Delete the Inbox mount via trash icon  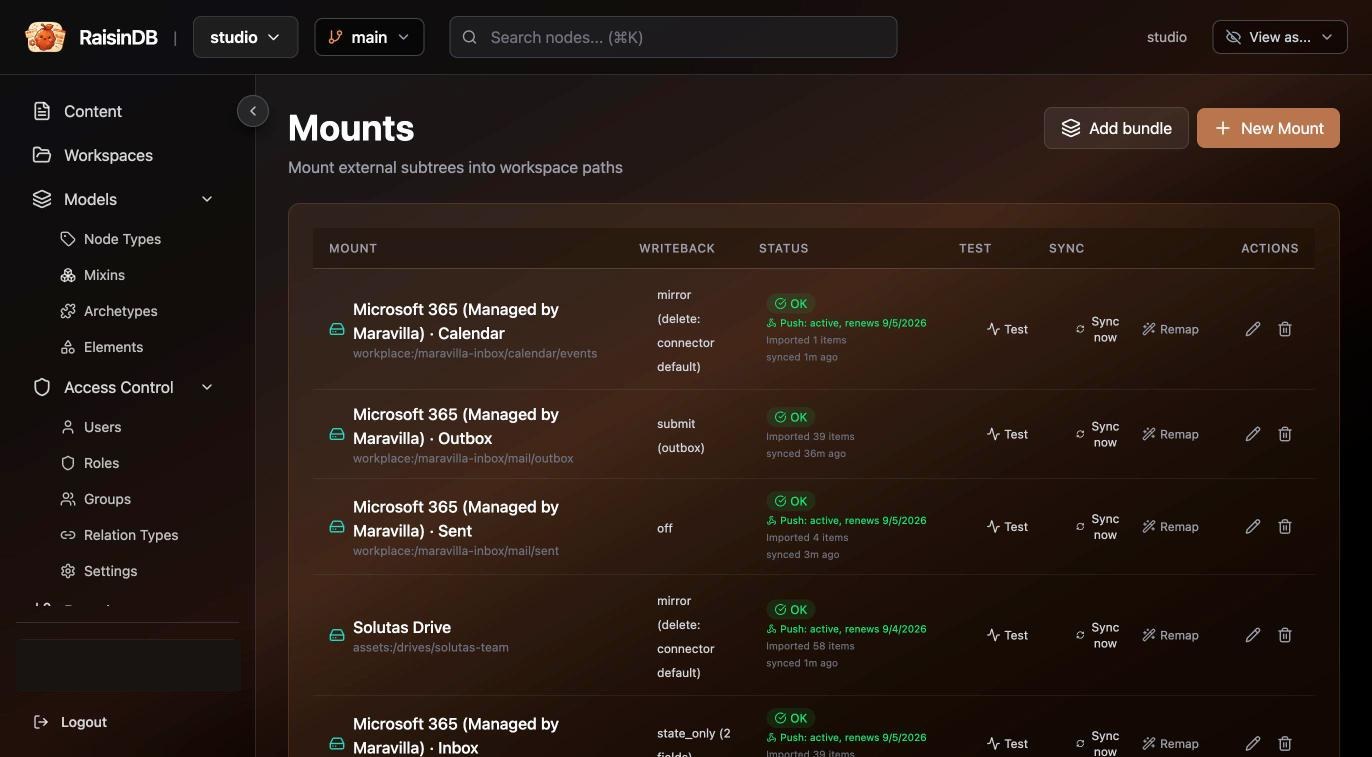point(1285,743)
